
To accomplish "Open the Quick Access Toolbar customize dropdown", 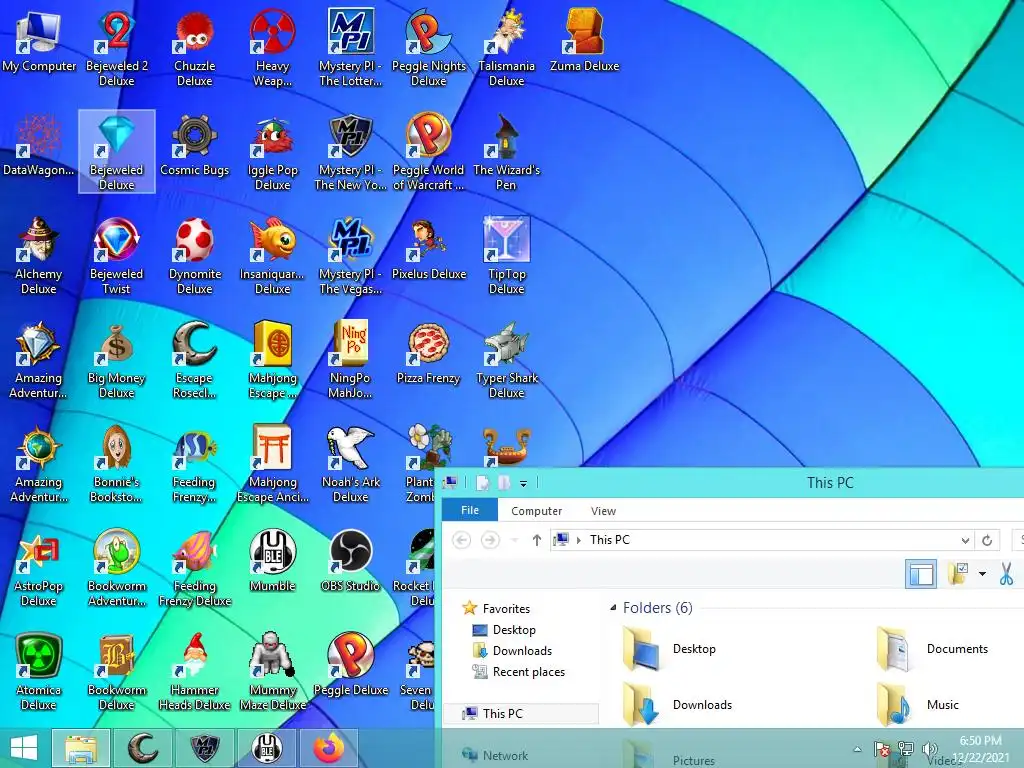I will click(523, 483).
